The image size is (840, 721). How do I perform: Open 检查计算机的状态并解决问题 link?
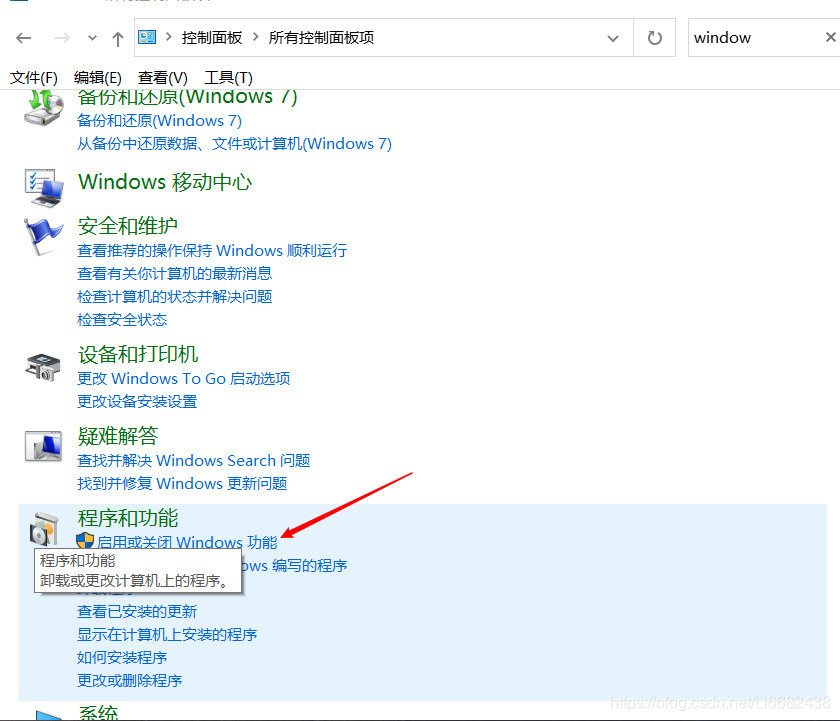pos(175,297)
